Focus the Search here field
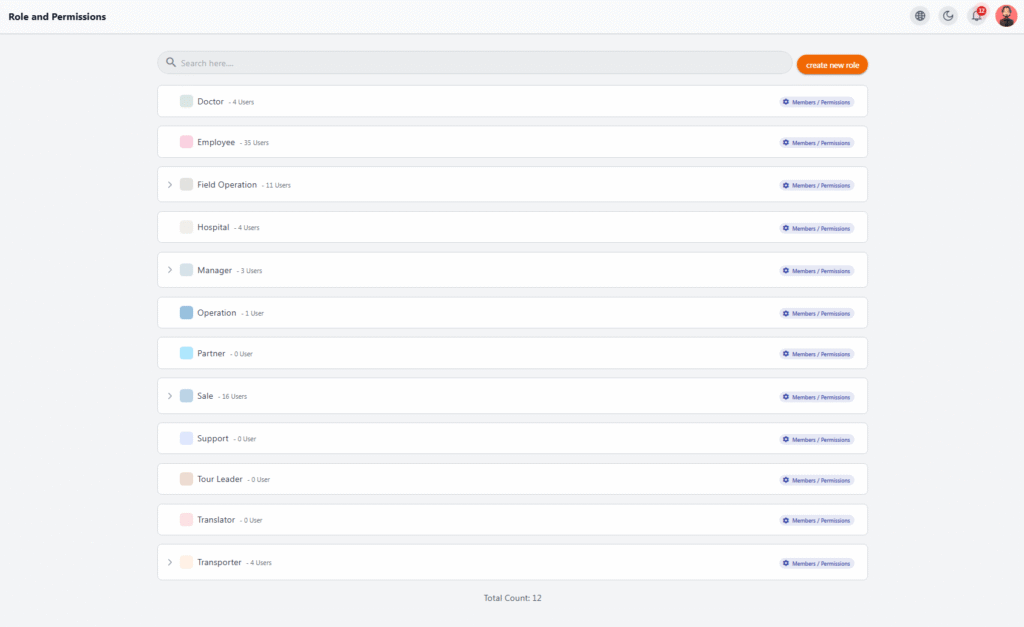This screenshot has width=1024, height=627. 475,63
